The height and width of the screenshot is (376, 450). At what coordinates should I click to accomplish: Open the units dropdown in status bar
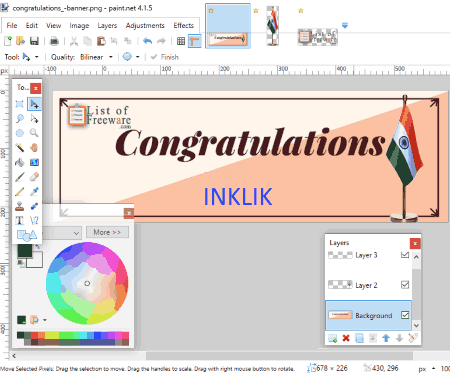click(433, 368)
